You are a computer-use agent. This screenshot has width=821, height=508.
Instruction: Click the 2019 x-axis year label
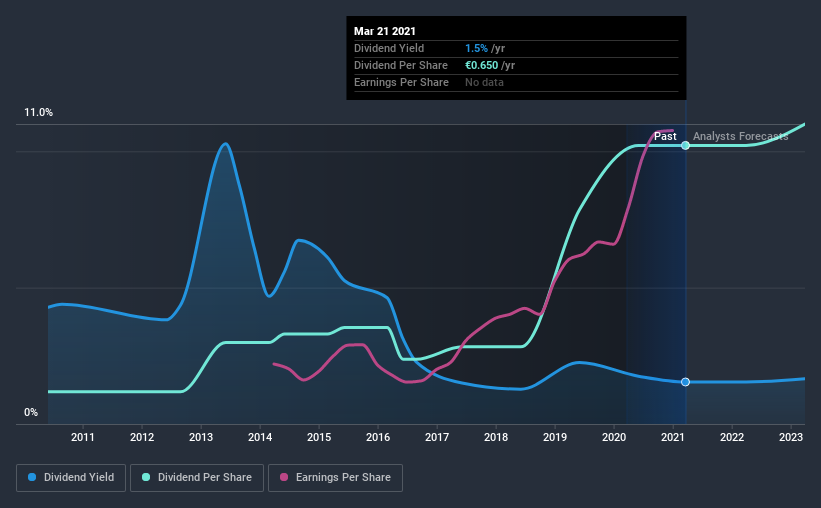[555, 437]
